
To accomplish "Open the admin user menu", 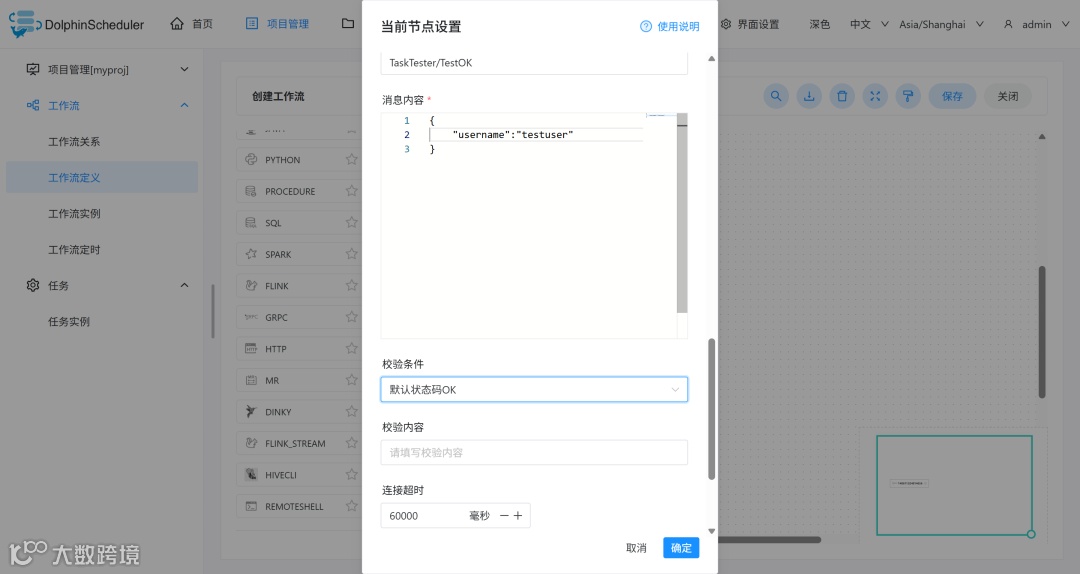I will pyautogui.click(x=1036, y=24).
